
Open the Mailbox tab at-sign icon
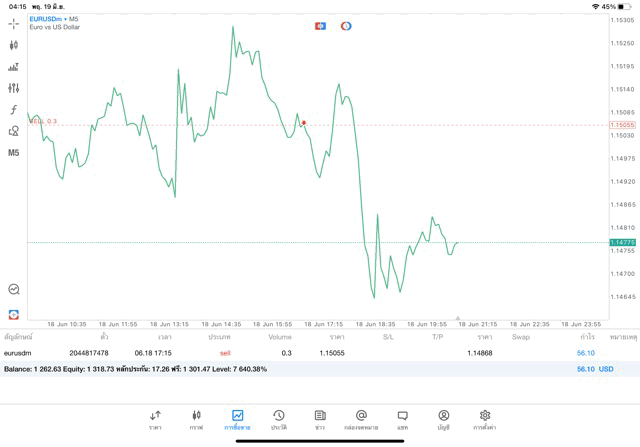361,419
